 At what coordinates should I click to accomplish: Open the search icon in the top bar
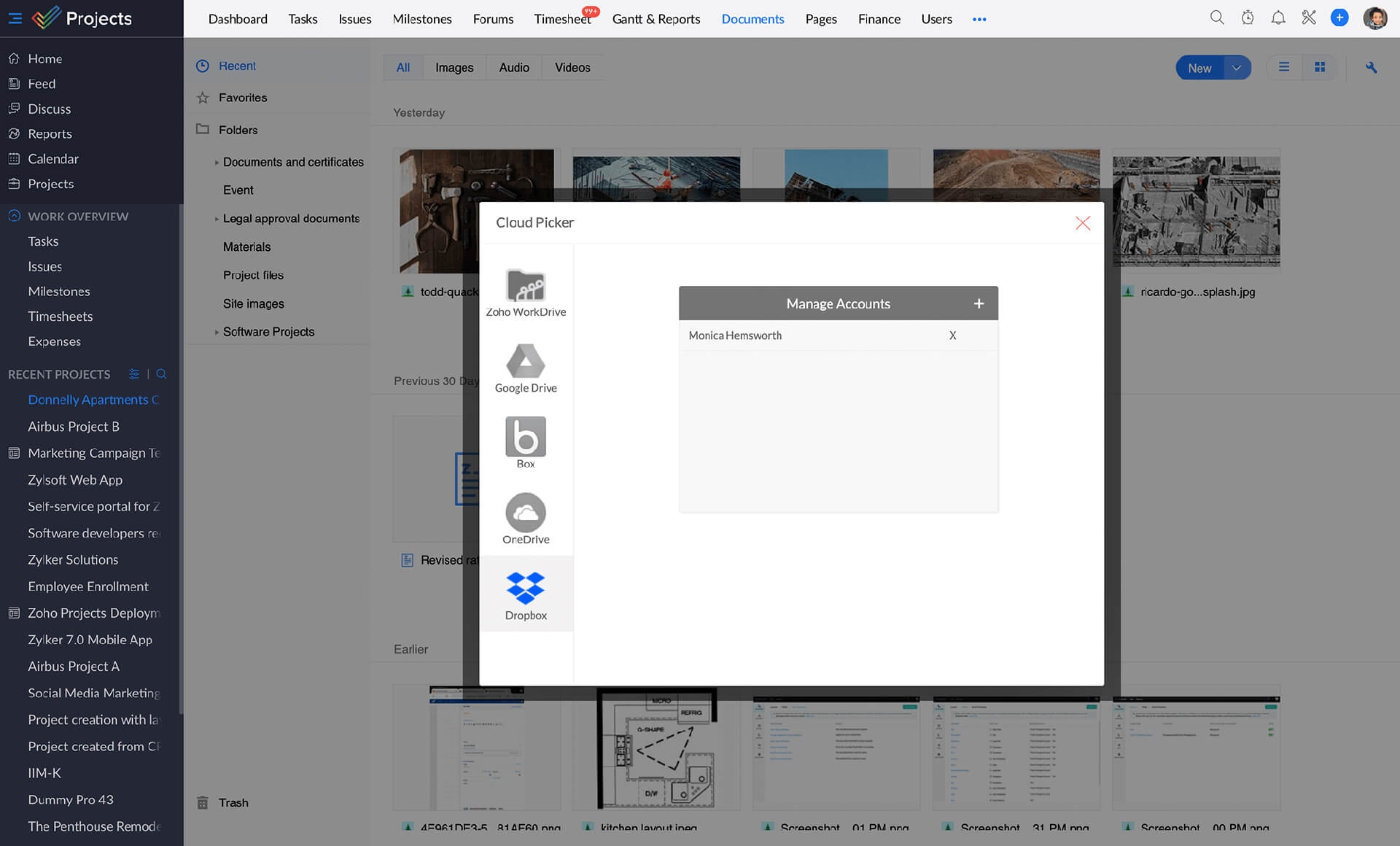coord(1216,18)
